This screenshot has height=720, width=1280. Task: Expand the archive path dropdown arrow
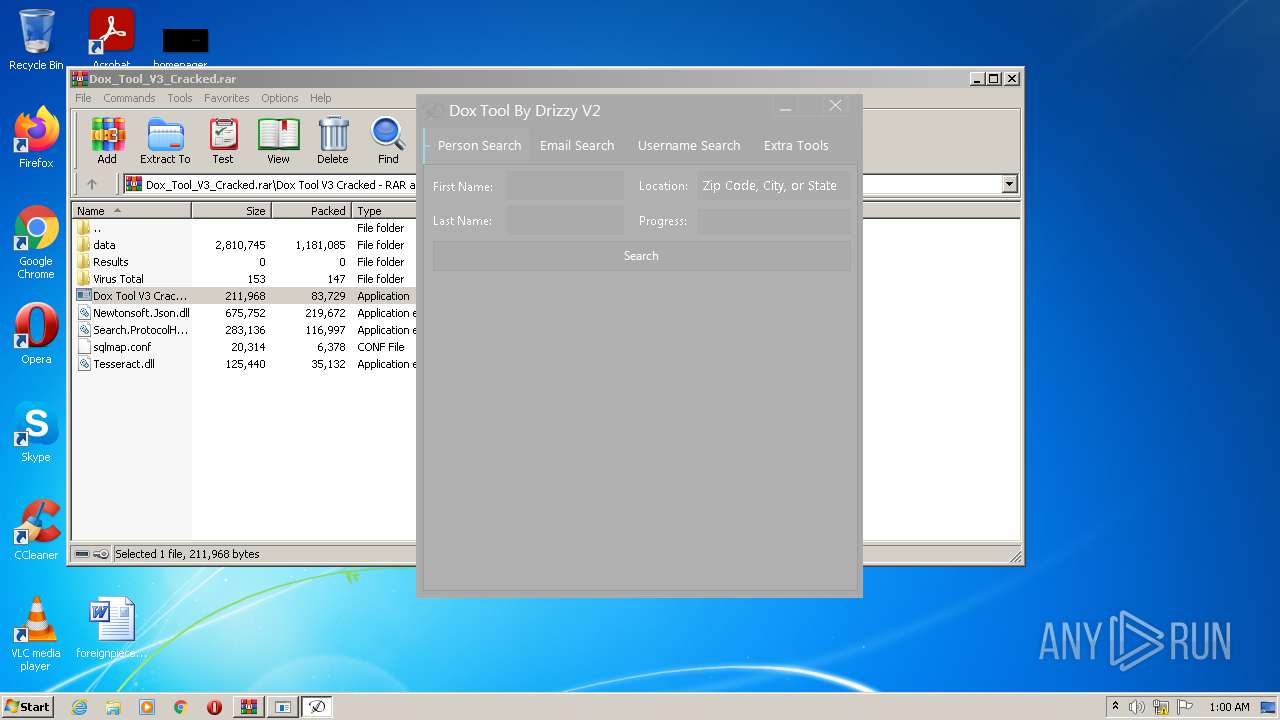[1009, 184]
